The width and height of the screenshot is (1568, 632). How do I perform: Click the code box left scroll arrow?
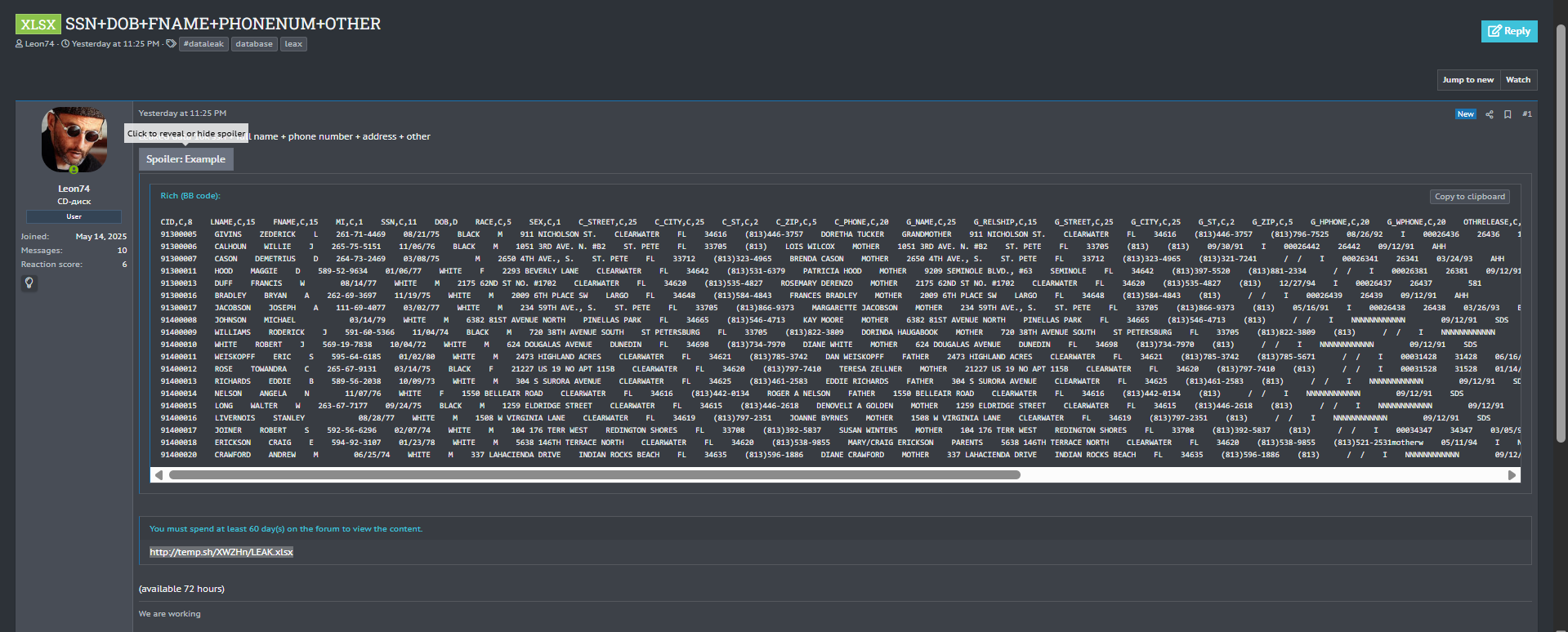[159, 475]
